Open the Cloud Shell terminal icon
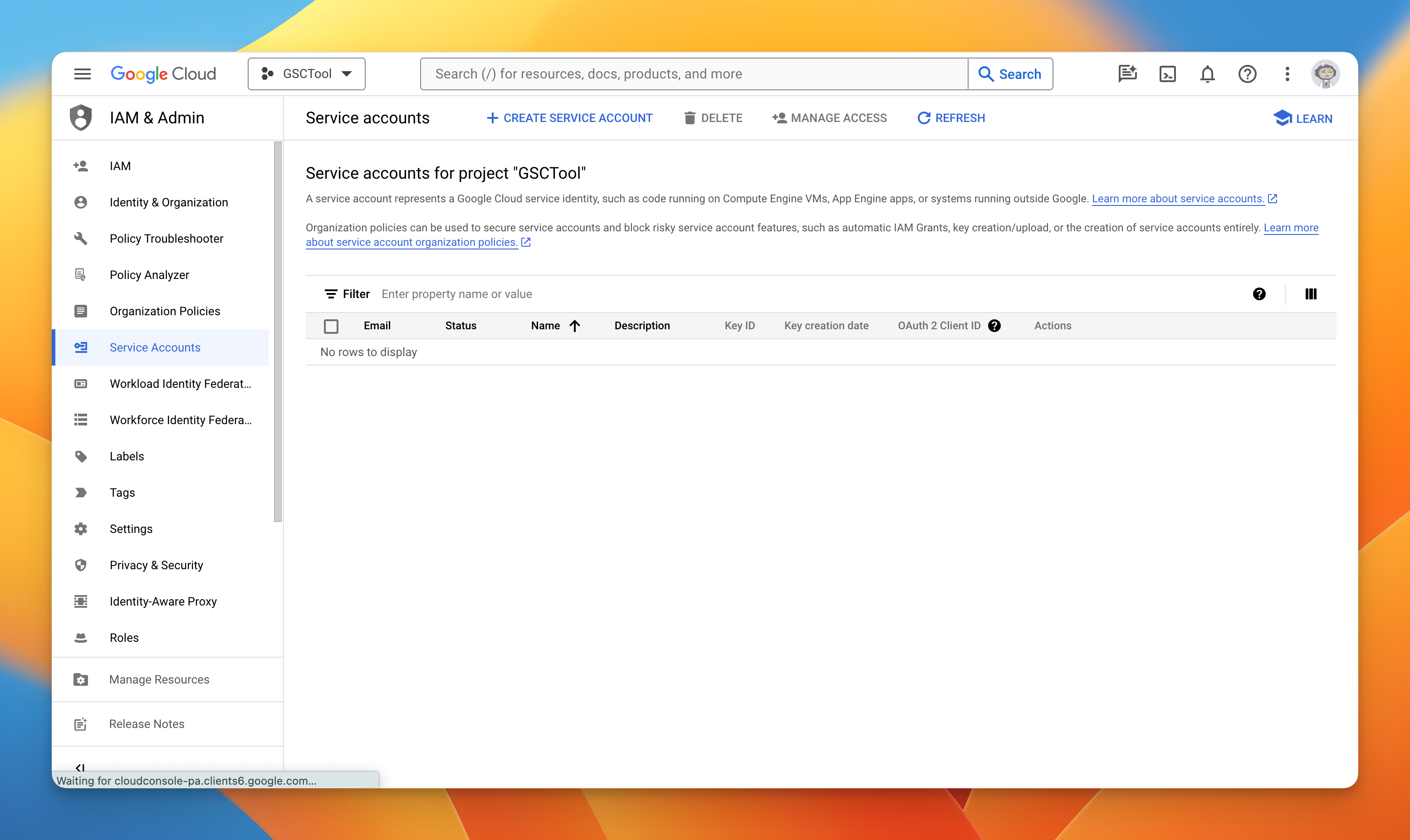The width and height of the screenshot is (1410, 840). (1167, 74)
